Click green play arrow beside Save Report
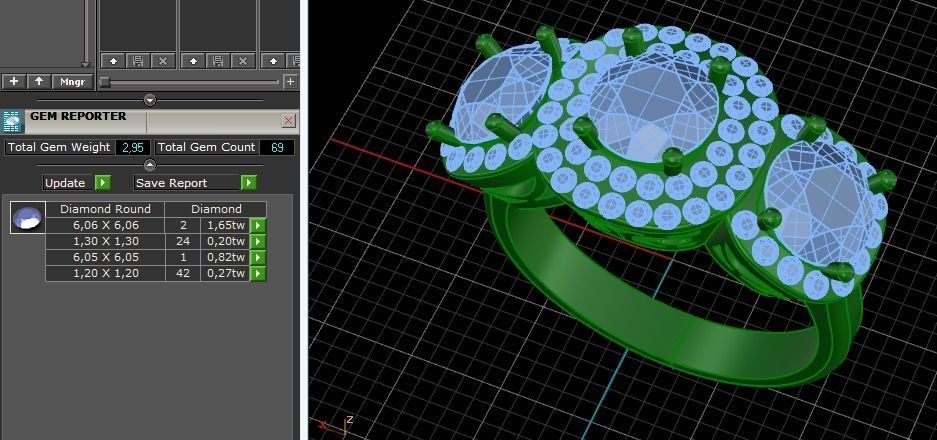The width and height of the screenshot is (937, 440). [249, 183]
